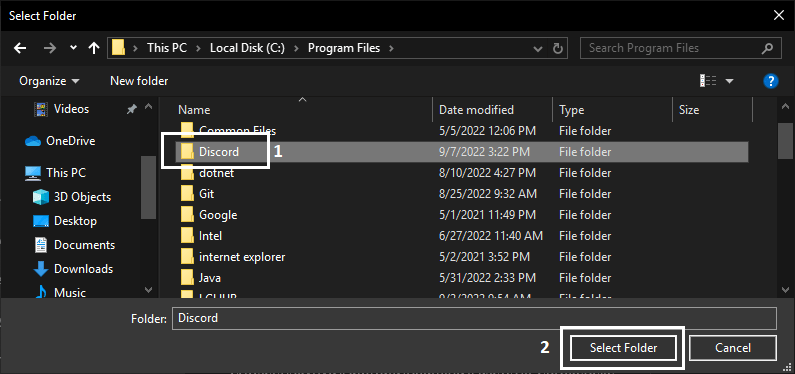Click the search magnifier icon
The height and width of the screenshot is (374, 795).
(767, 48)
